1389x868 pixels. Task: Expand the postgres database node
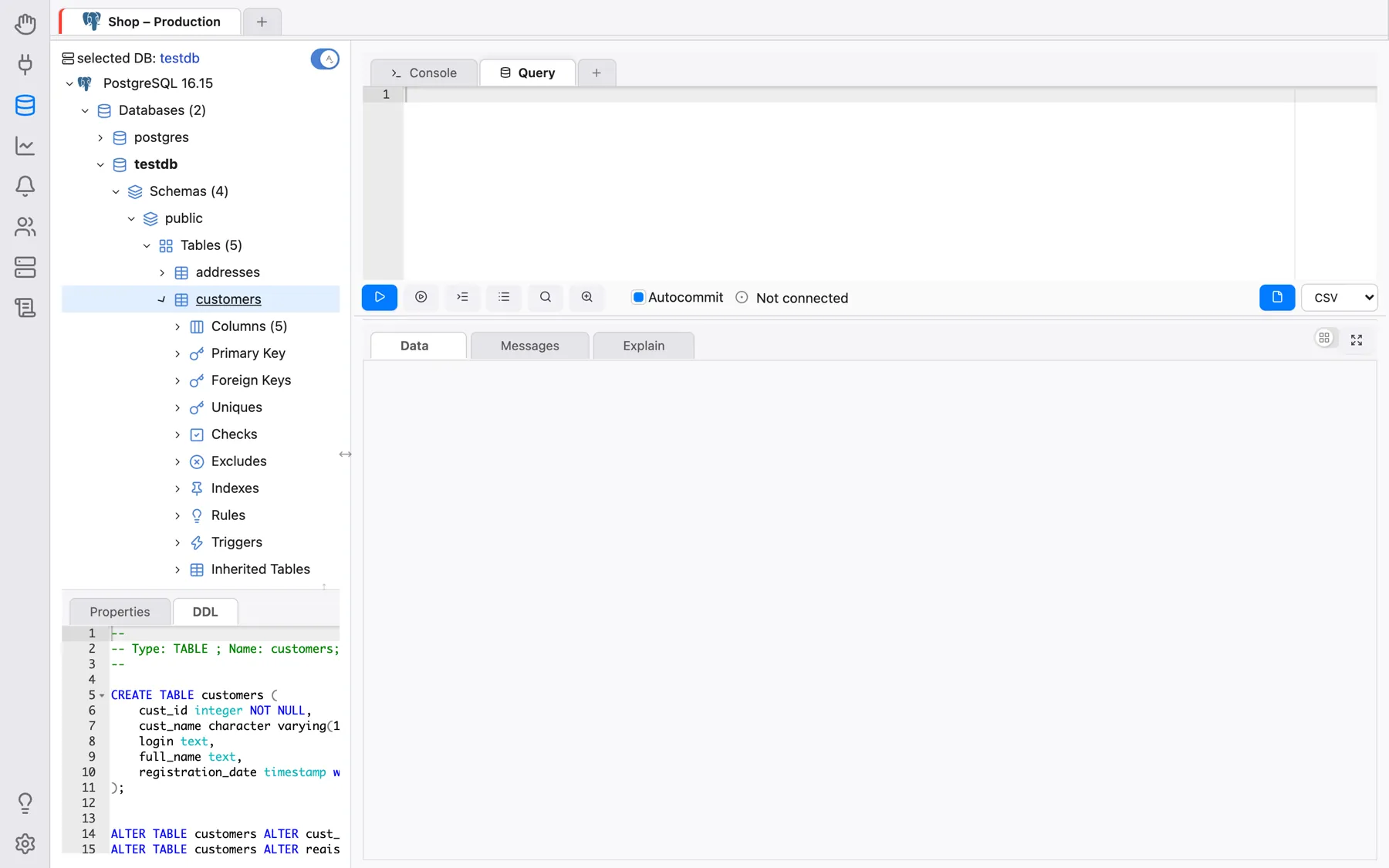tap(100, 137)
